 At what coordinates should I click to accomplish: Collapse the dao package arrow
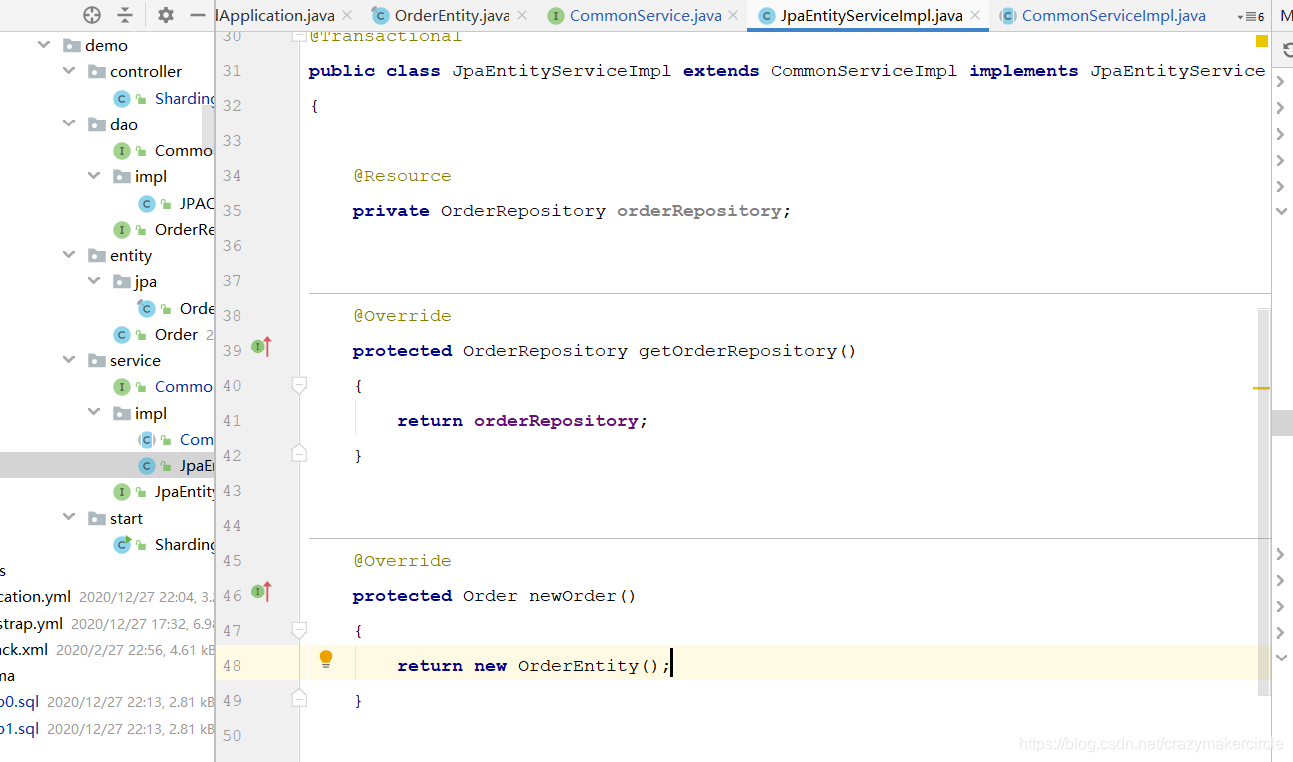coord(69,124)
